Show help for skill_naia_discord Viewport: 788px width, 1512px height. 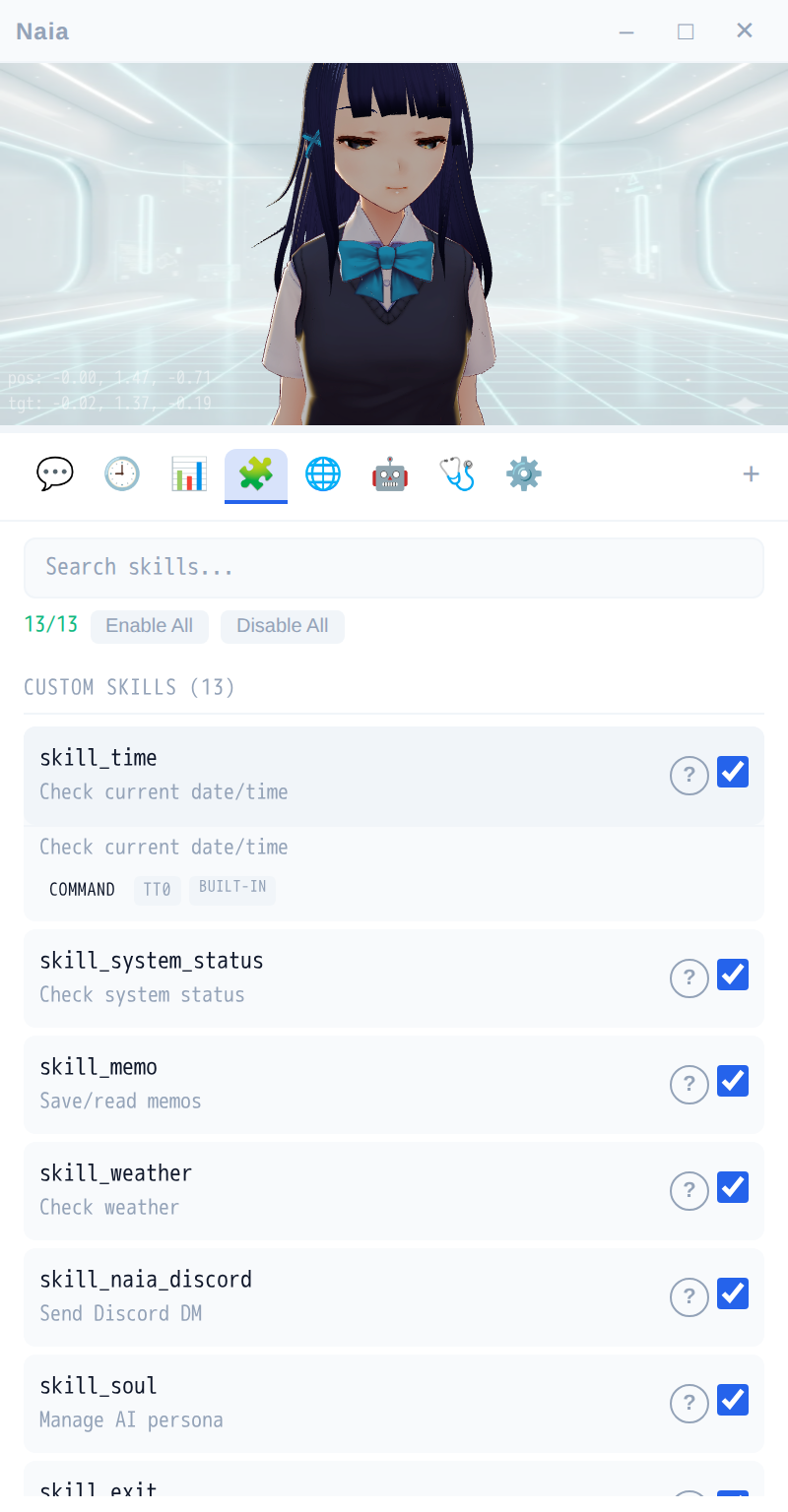click(x=689, y=1297)
